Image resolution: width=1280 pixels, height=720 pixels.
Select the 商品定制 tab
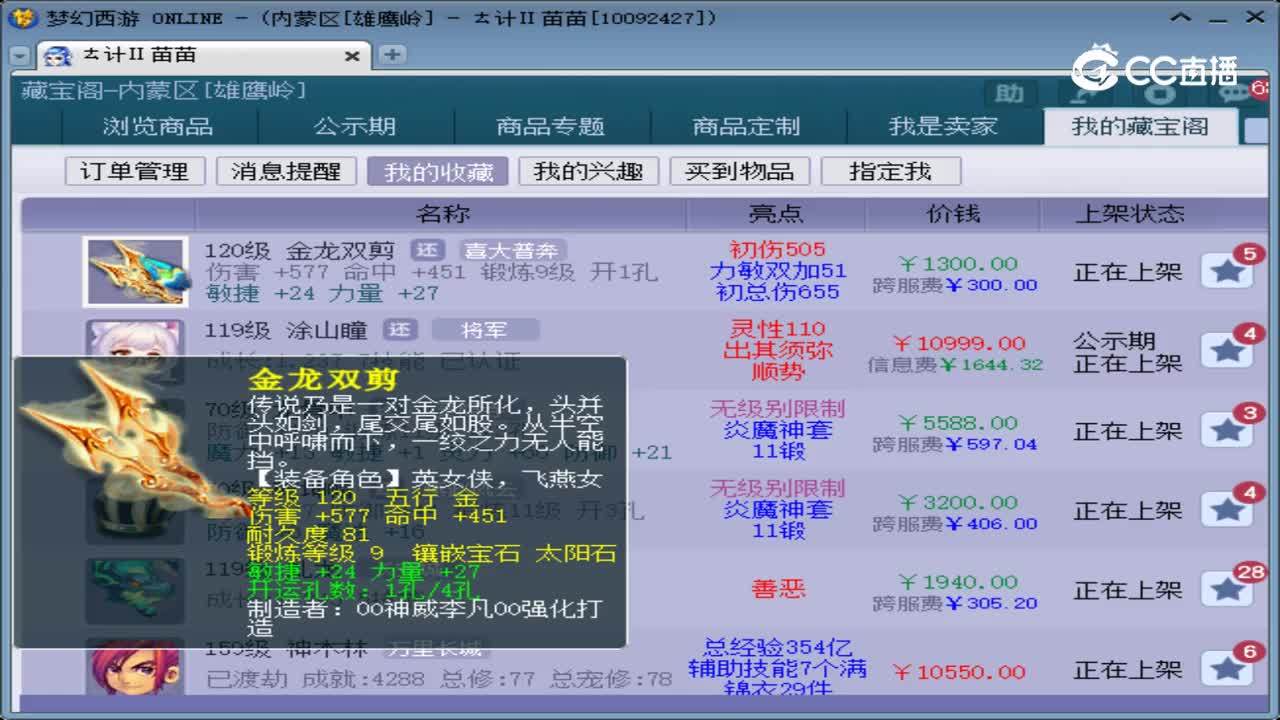pyautogui.click(x=747, y=127)
